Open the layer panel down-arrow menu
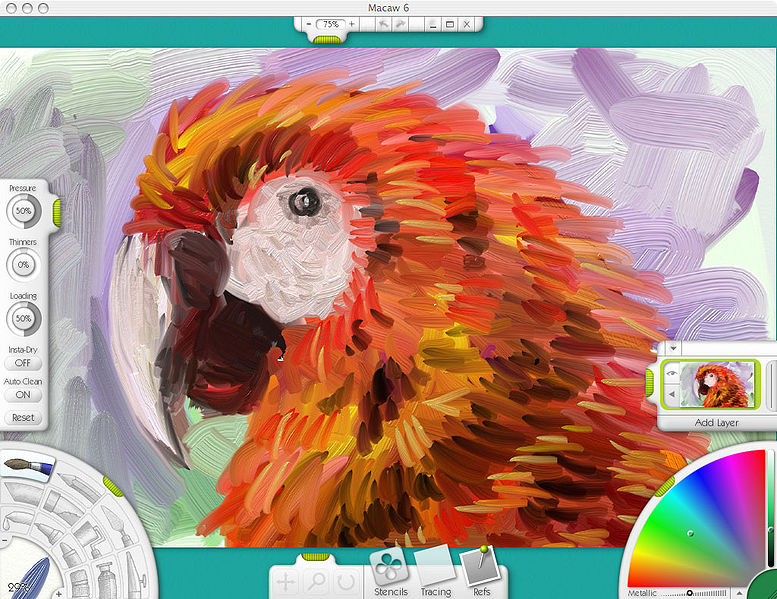The image size is (777, 599). [x=673, y=348]
